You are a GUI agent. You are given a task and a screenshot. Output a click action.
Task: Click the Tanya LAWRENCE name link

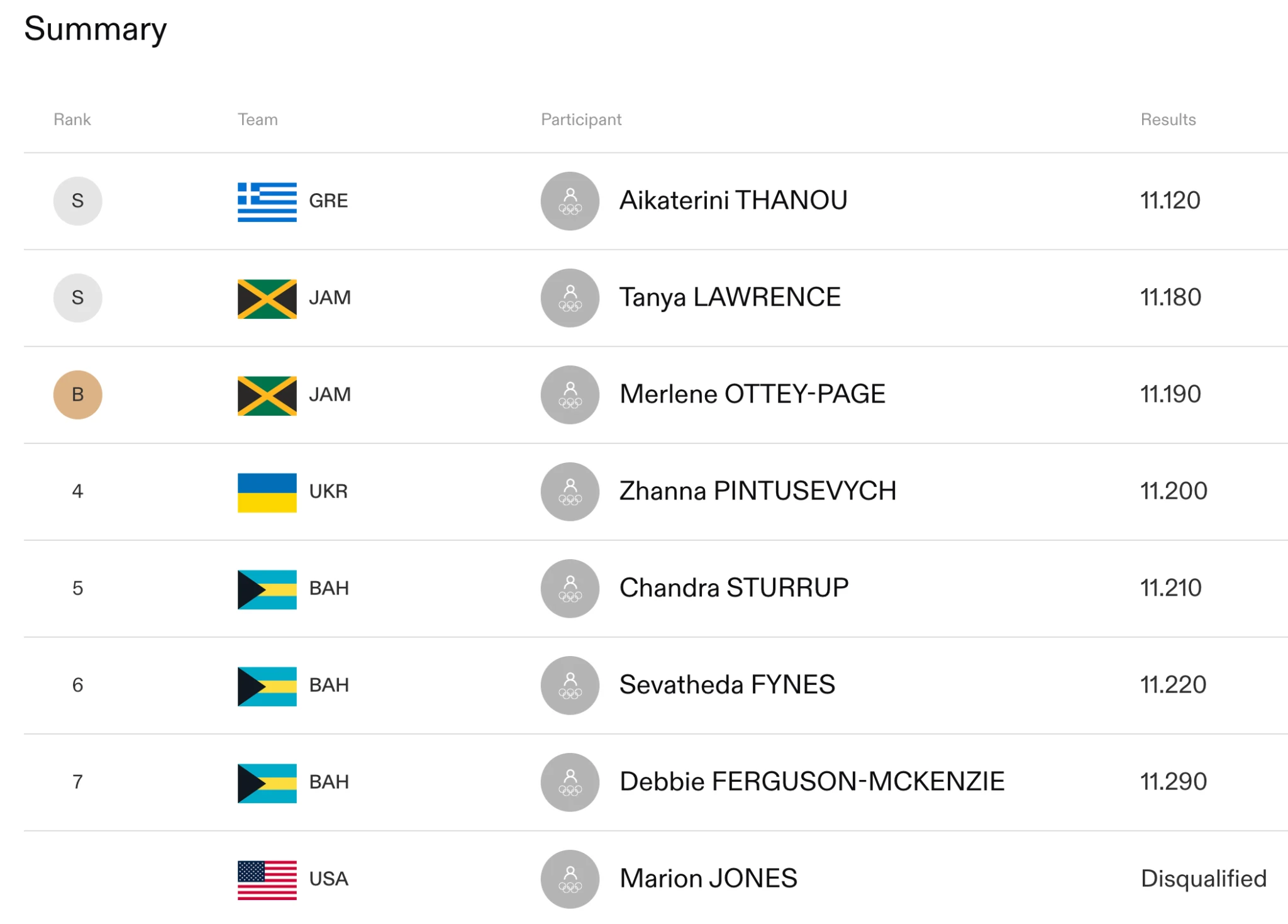click(730, 298)
